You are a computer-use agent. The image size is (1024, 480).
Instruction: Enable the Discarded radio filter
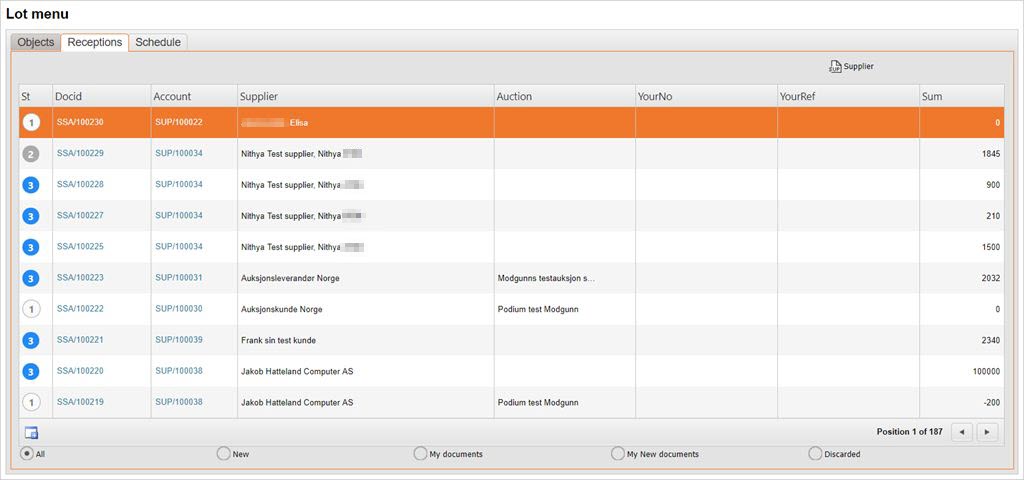(815, 454)
